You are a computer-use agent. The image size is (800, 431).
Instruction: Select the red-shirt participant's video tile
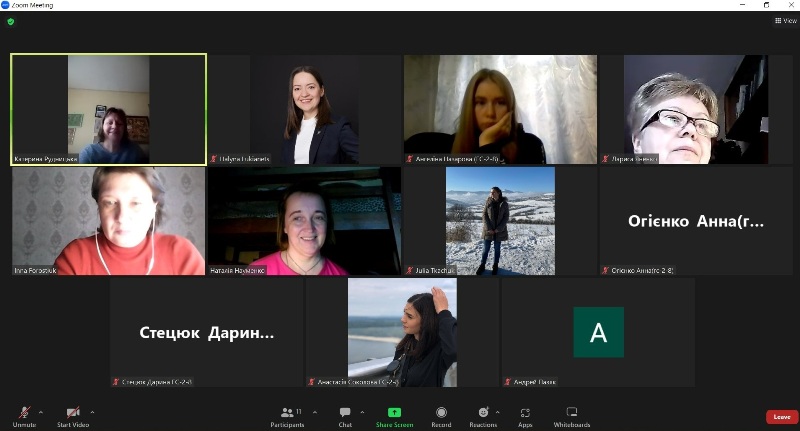coord(108,221)
